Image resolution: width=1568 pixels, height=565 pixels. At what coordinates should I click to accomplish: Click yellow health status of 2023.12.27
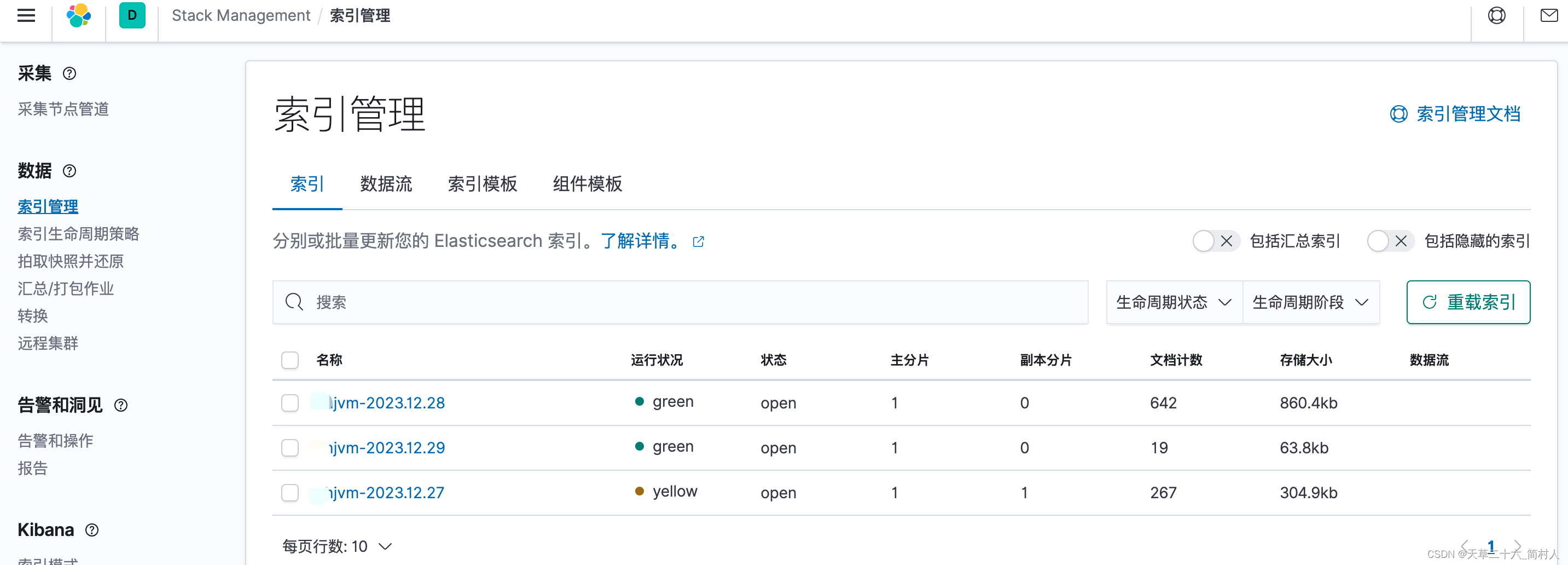coord(666,491)
